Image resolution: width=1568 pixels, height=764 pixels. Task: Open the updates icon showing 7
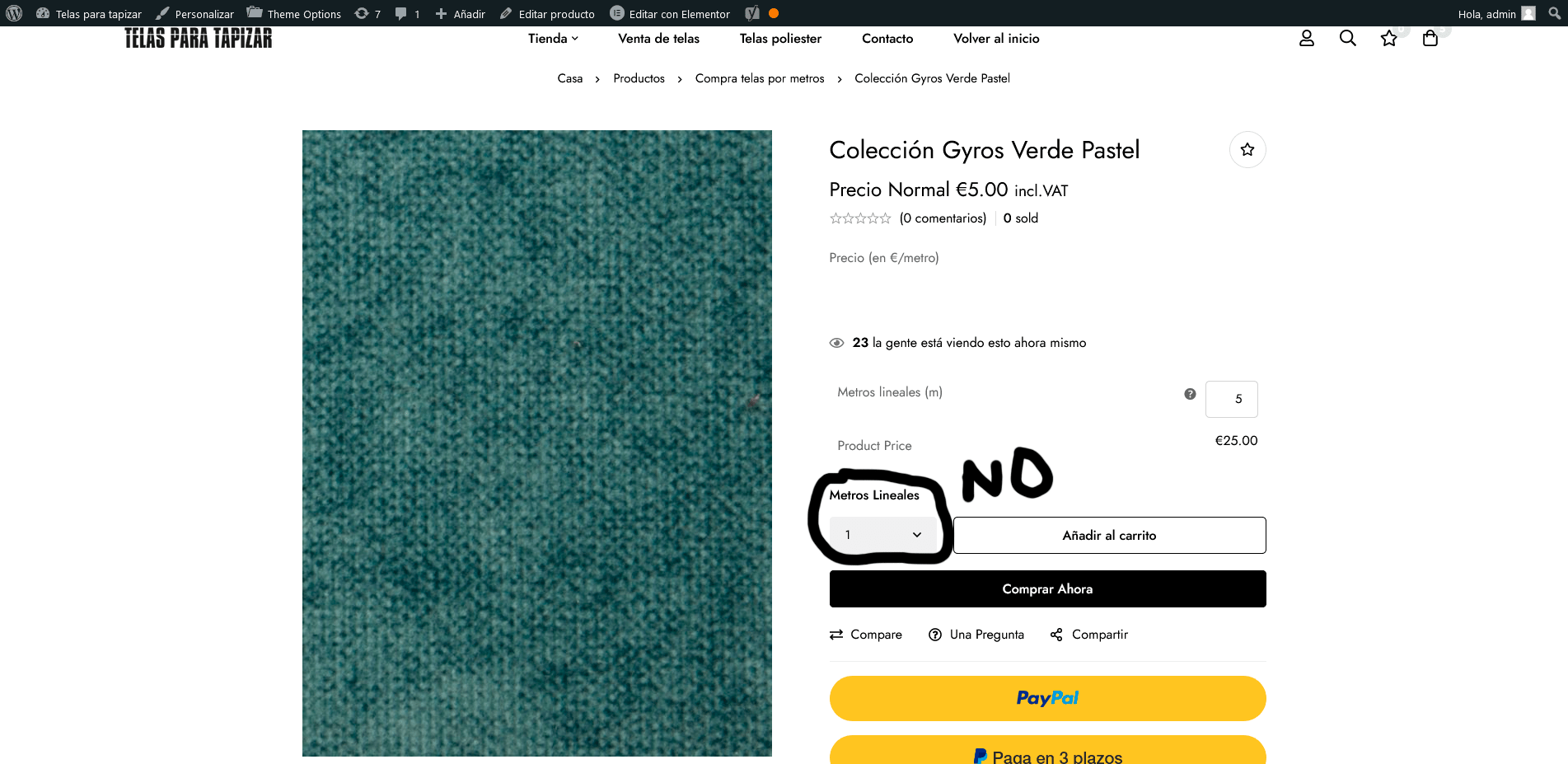(x=367, y=13)
